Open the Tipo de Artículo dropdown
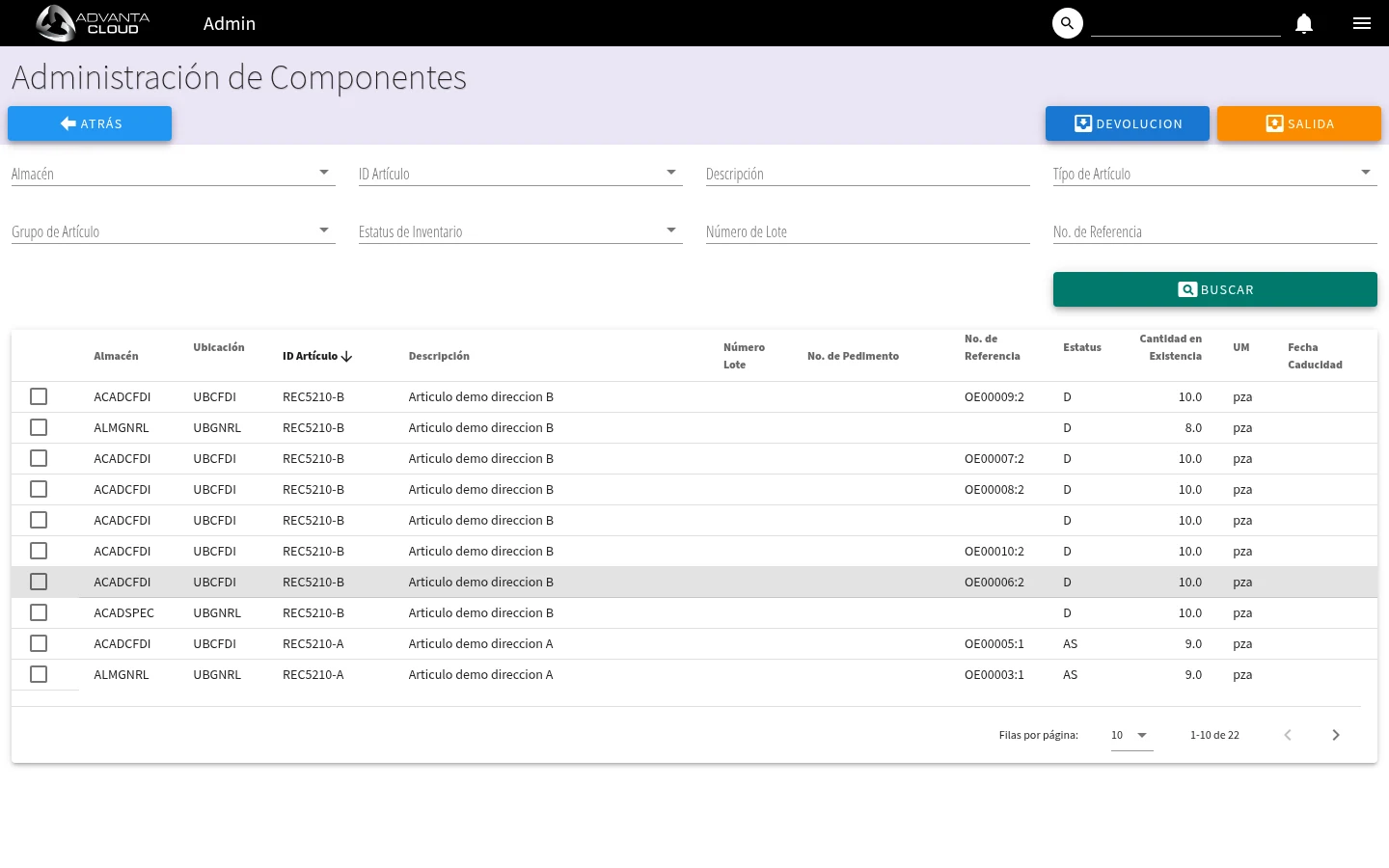 click(x=1215, y=174)
